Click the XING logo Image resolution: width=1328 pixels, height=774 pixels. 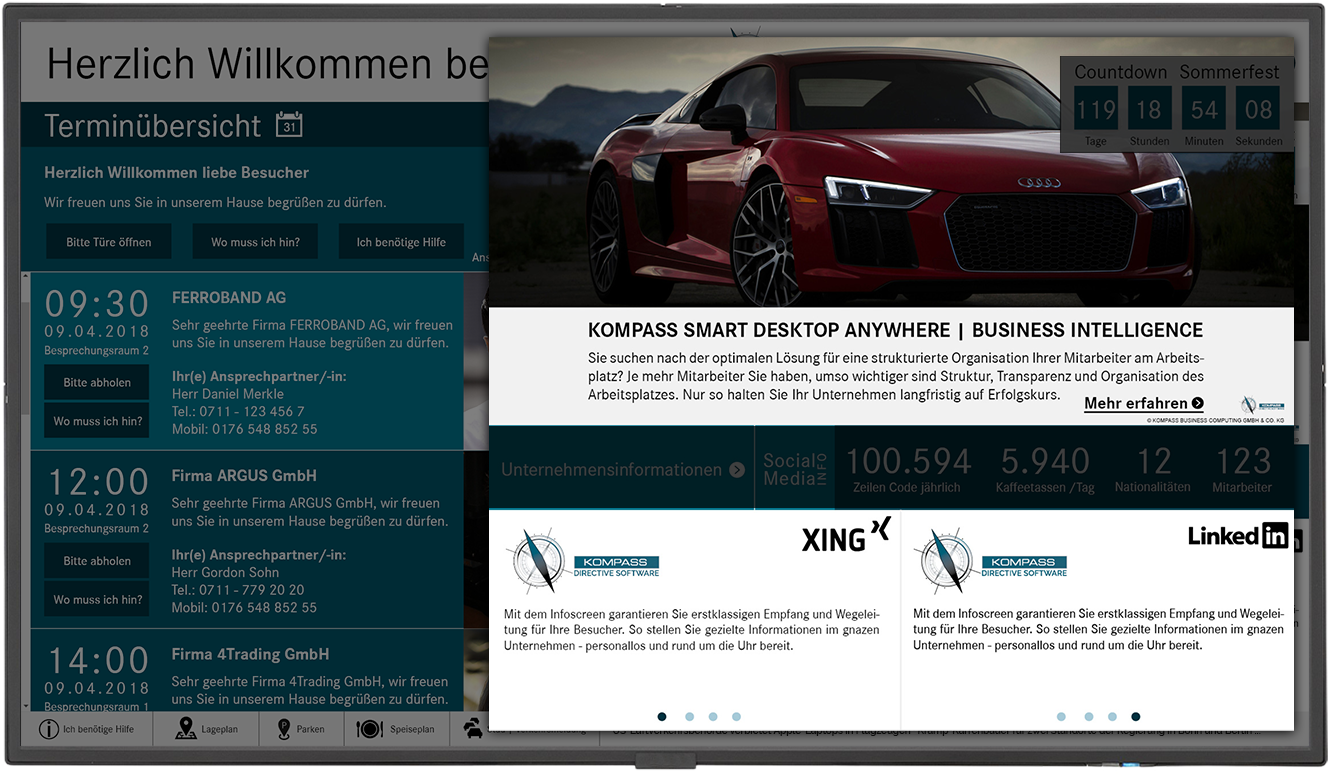tap(845, 537)
